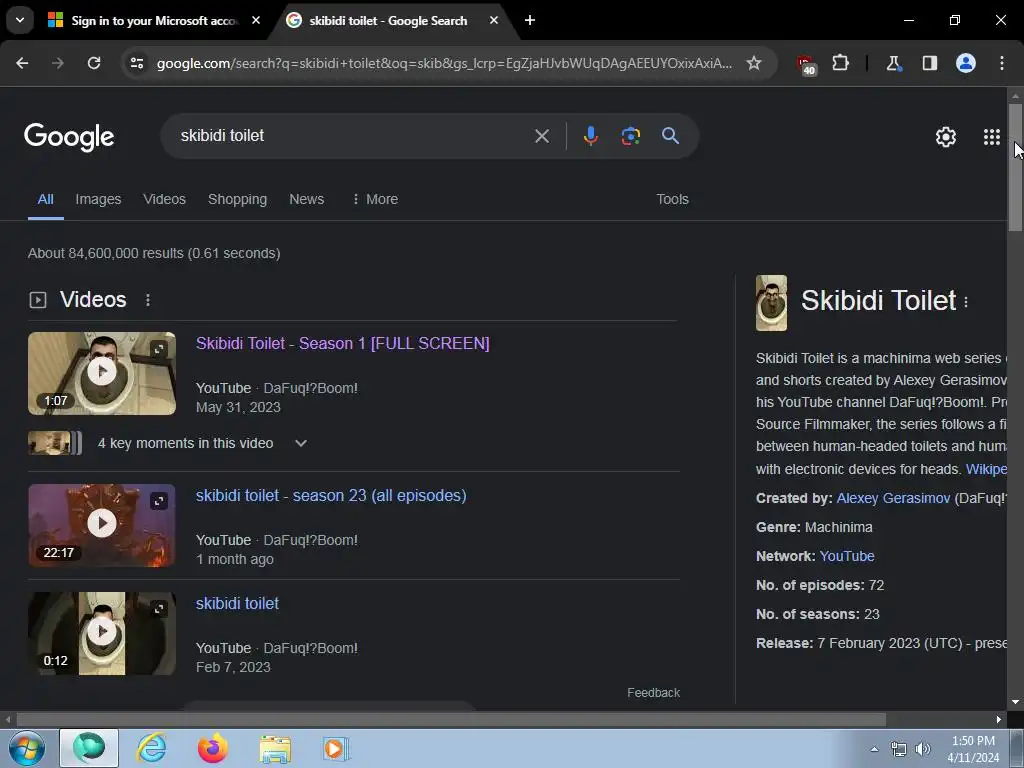Submit search with magnifier icon
Viewport: 1024px width, 768px height.
[x=670, y=136]
